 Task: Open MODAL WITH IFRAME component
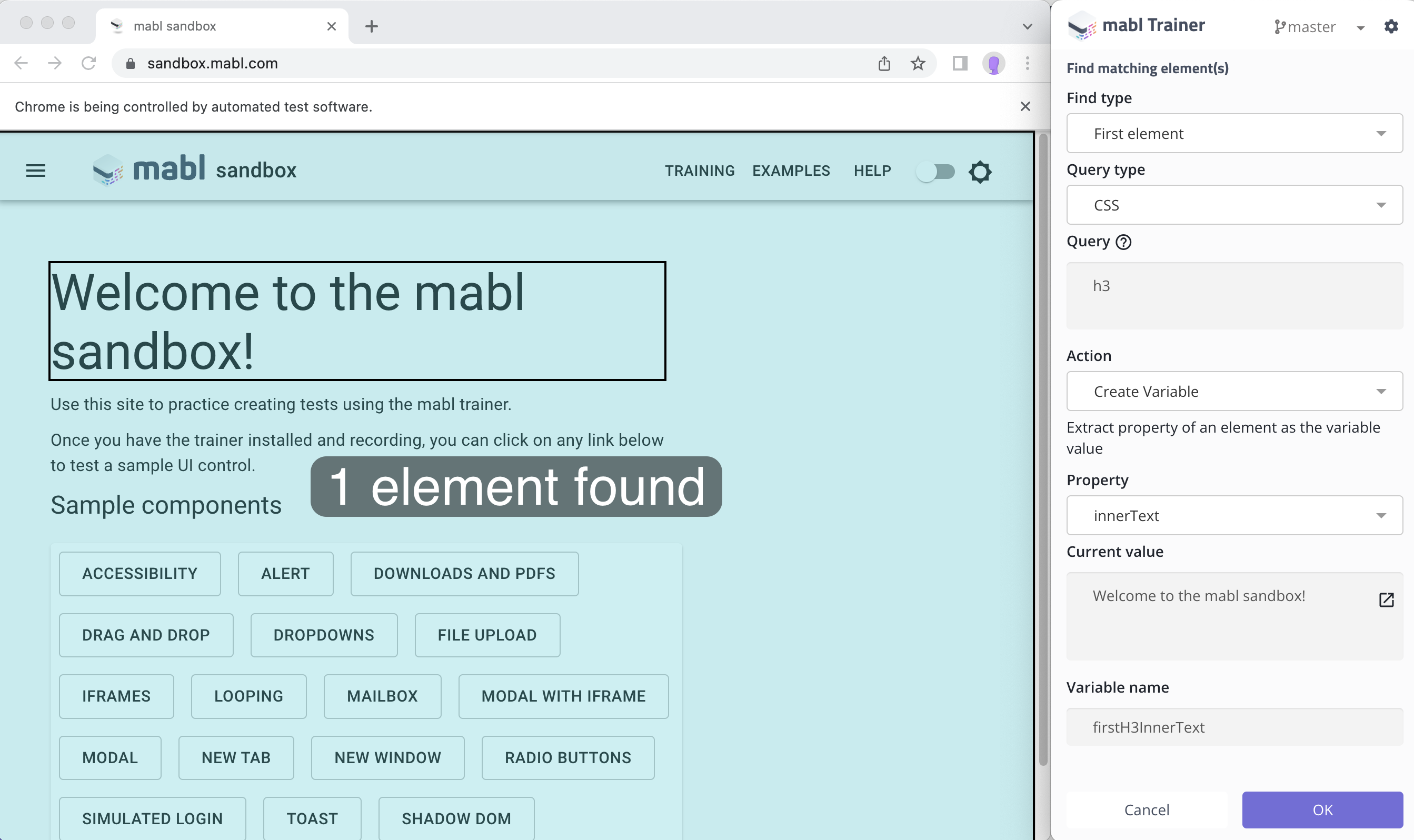pos(563,696)
